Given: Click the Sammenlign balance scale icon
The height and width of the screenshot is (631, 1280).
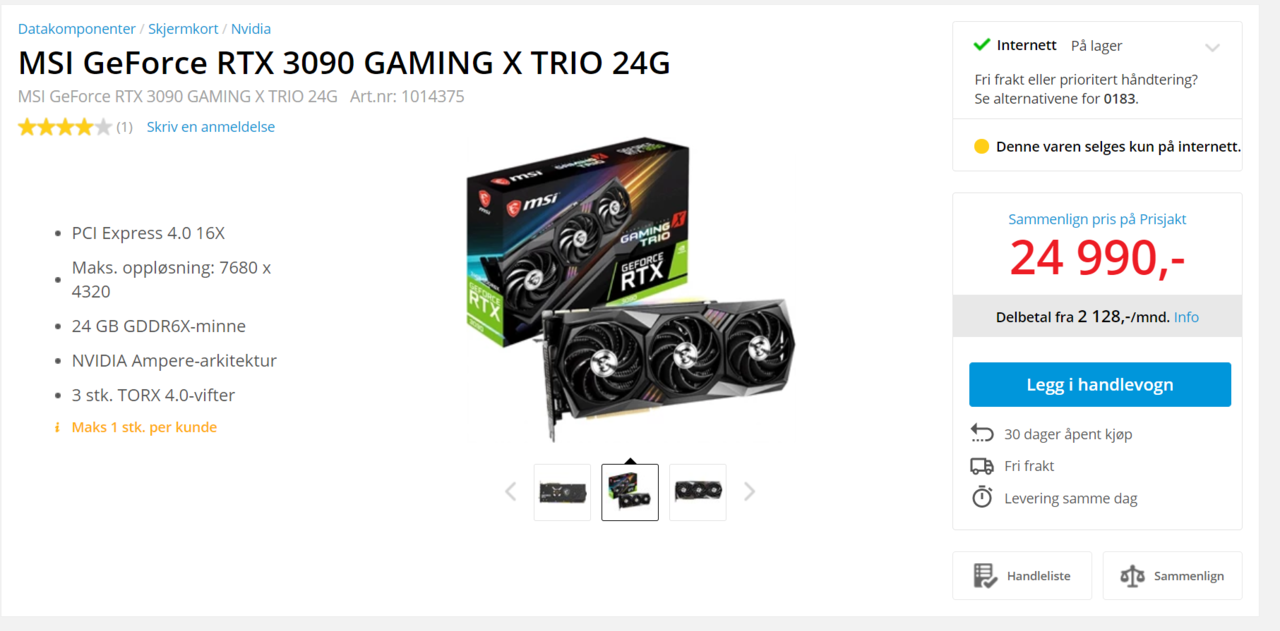Looking at the screenshot, I should pos(1132,576).
